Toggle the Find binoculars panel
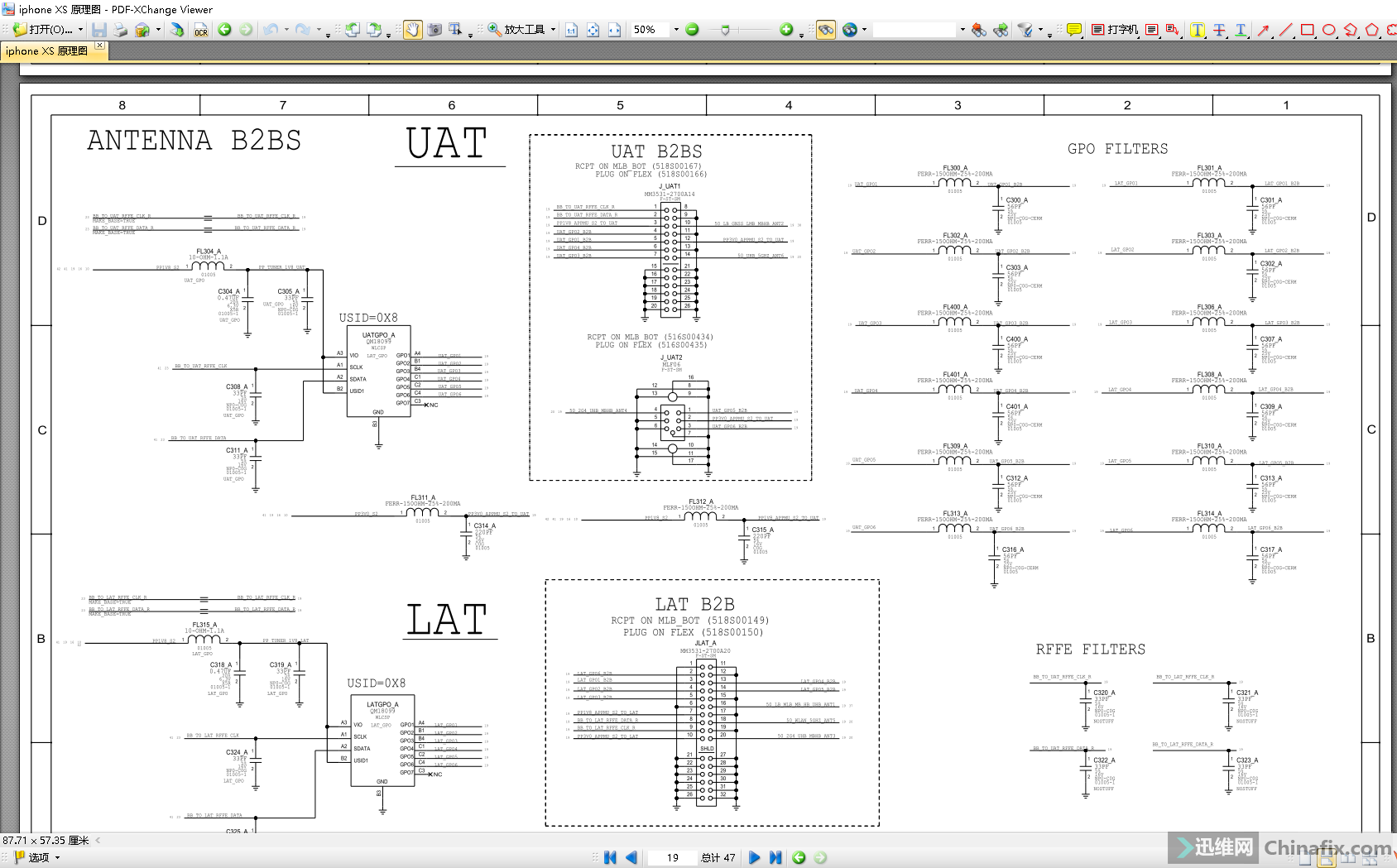 pyautogui.click(x=826, y=30)
